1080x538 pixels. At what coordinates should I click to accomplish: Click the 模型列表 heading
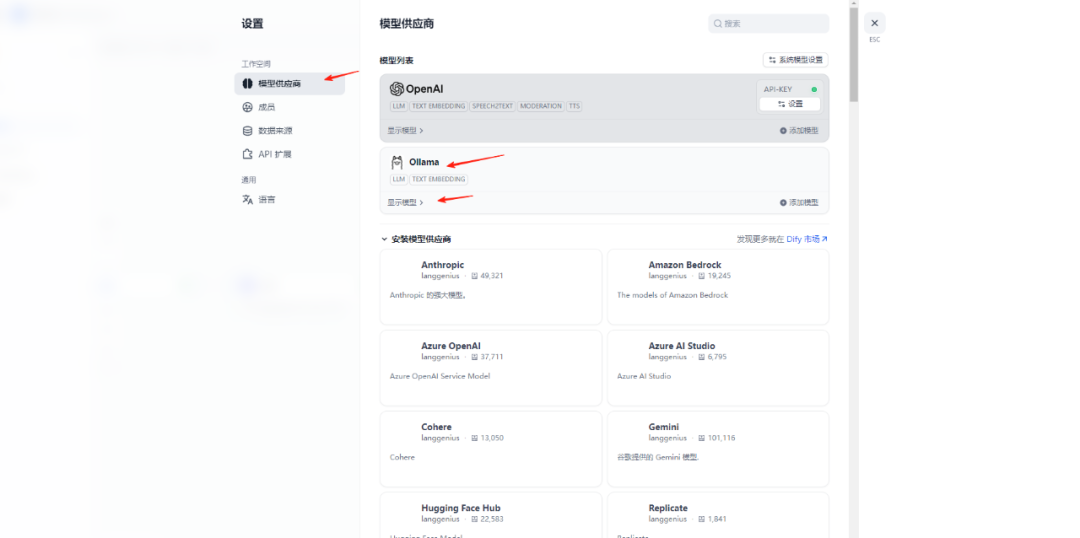click(x=397, y=61)
